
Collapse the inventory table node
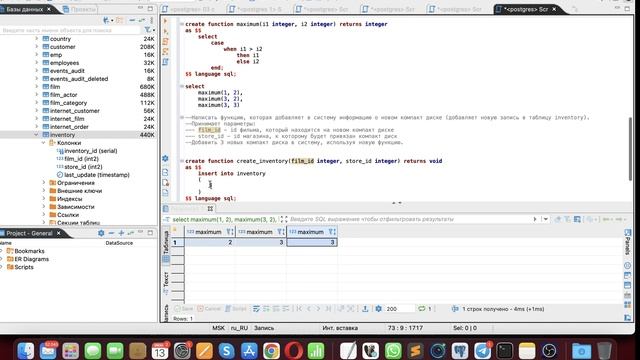pyautogui.click(x=36, y=134)
